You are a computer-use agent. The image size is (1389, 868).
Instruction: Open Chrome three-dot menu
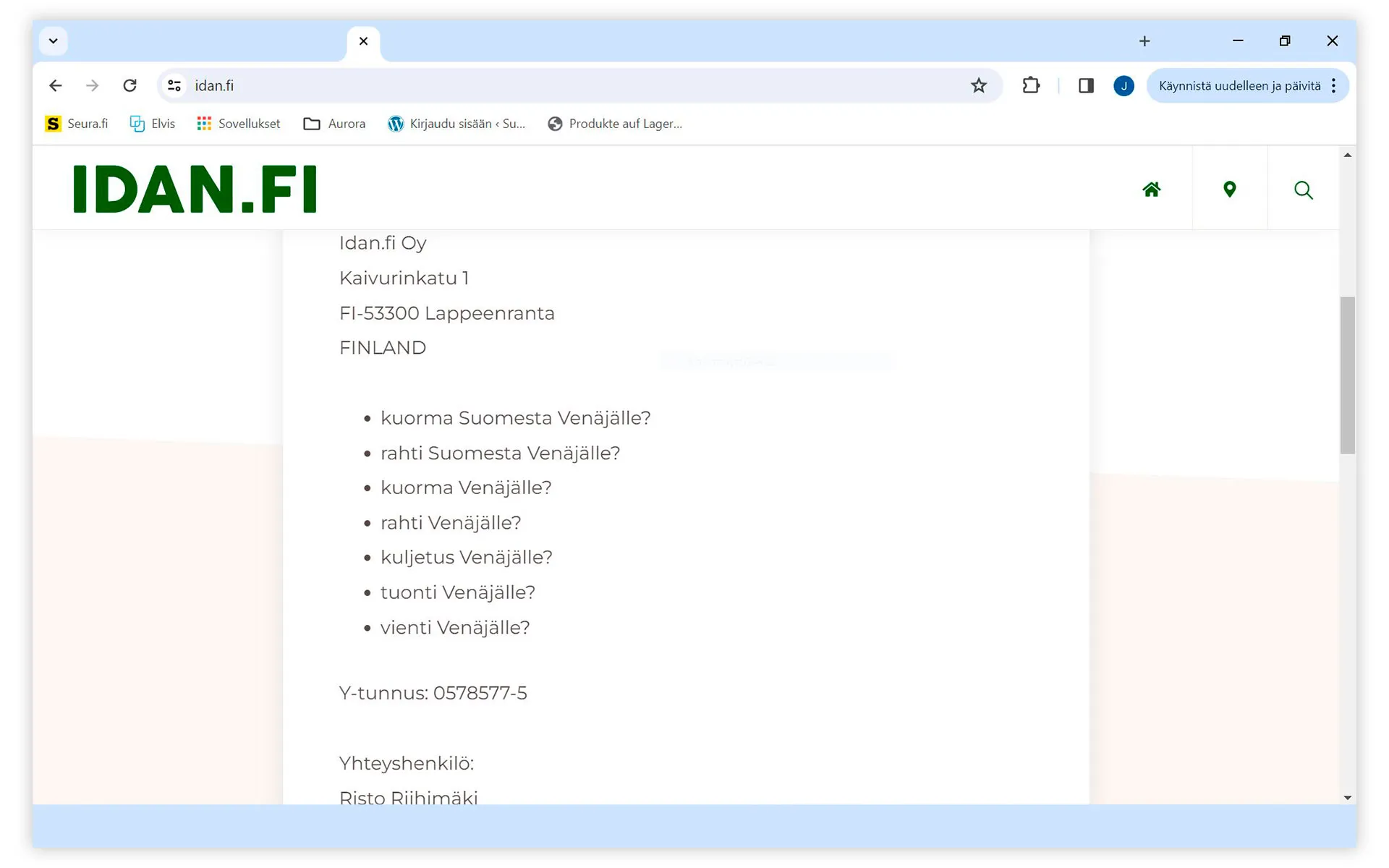(x=1333, y=85)
